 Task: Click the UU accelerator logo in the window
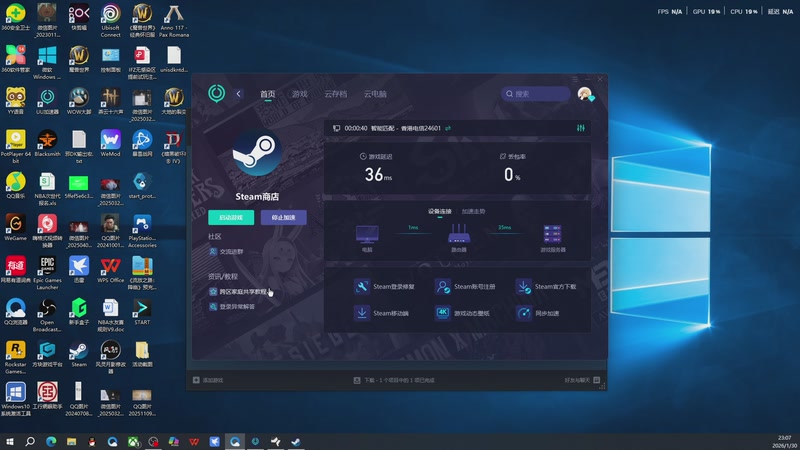(x=216, y=93)
